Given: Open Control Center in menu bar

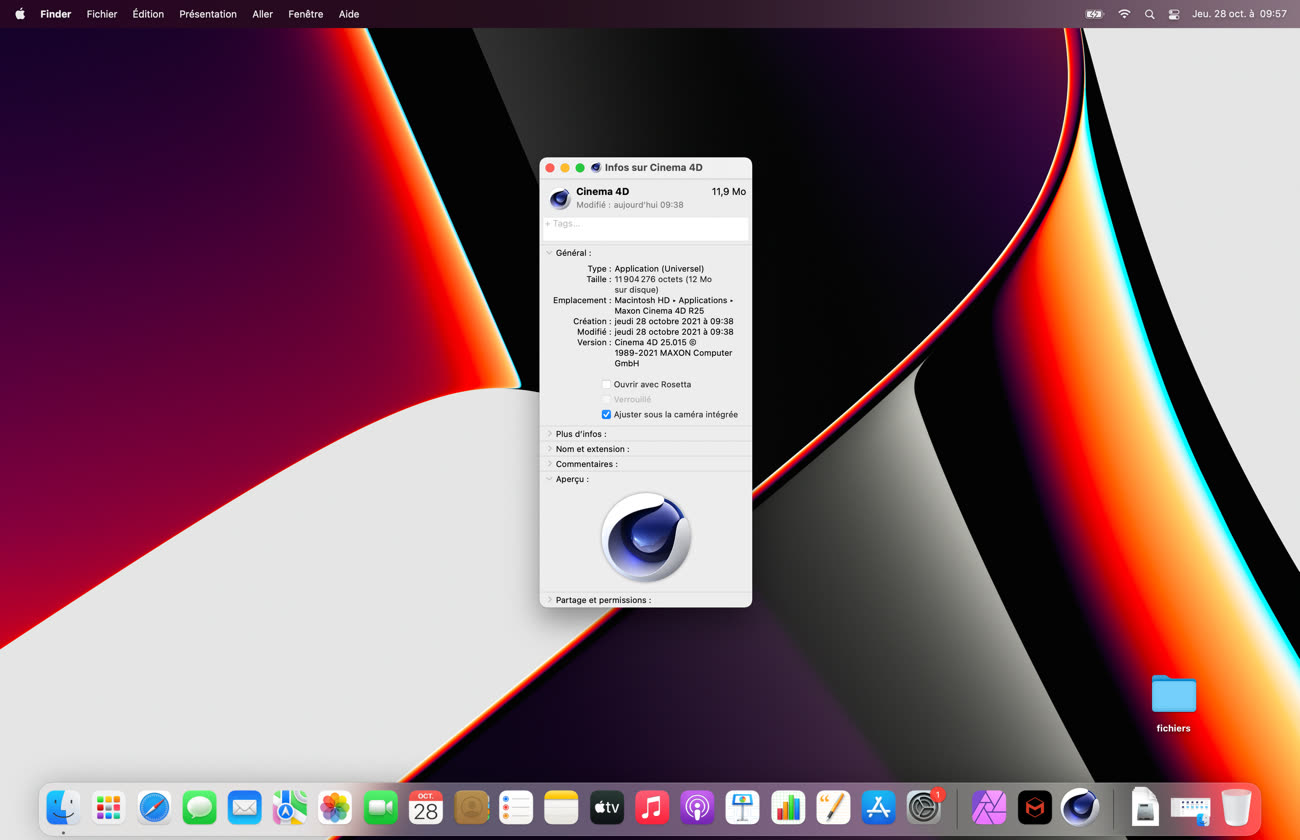Looking at the screenshot, I should click(1174, 14).
